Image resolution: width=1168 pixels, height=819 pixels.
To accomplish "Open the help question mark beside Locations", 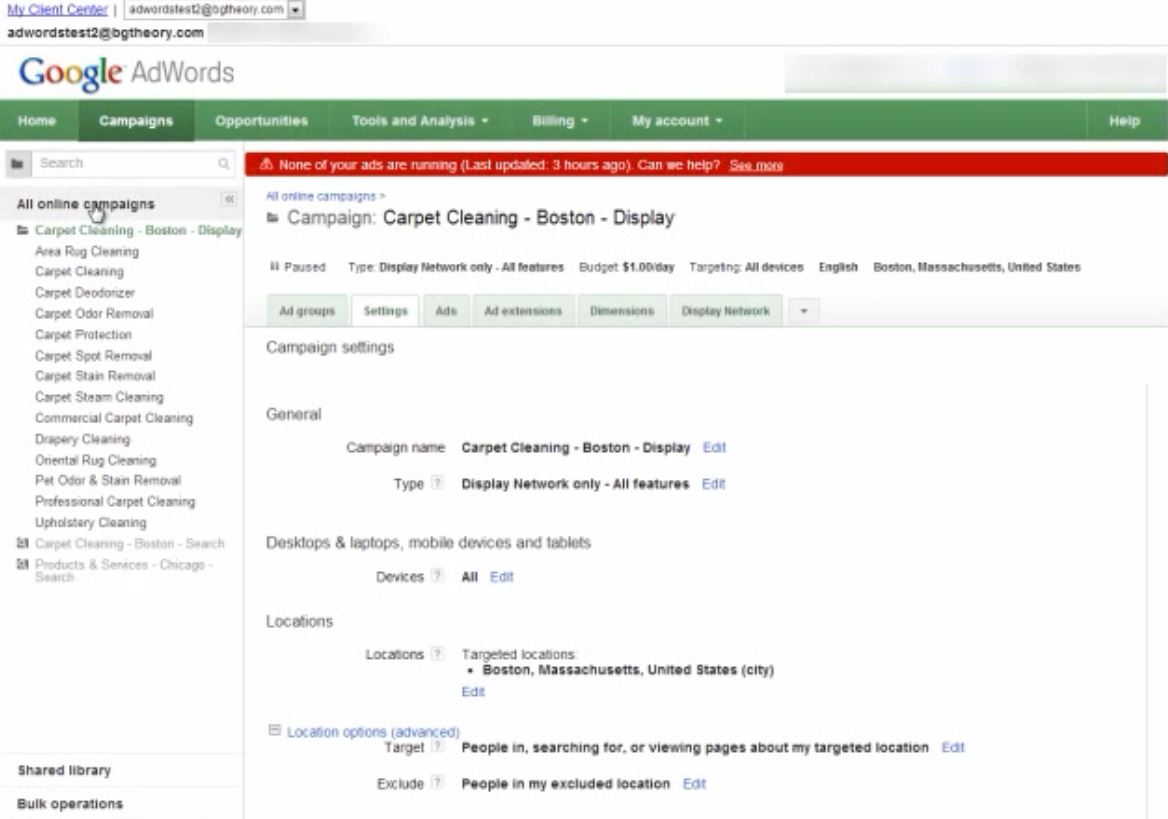I will [437, 654].
